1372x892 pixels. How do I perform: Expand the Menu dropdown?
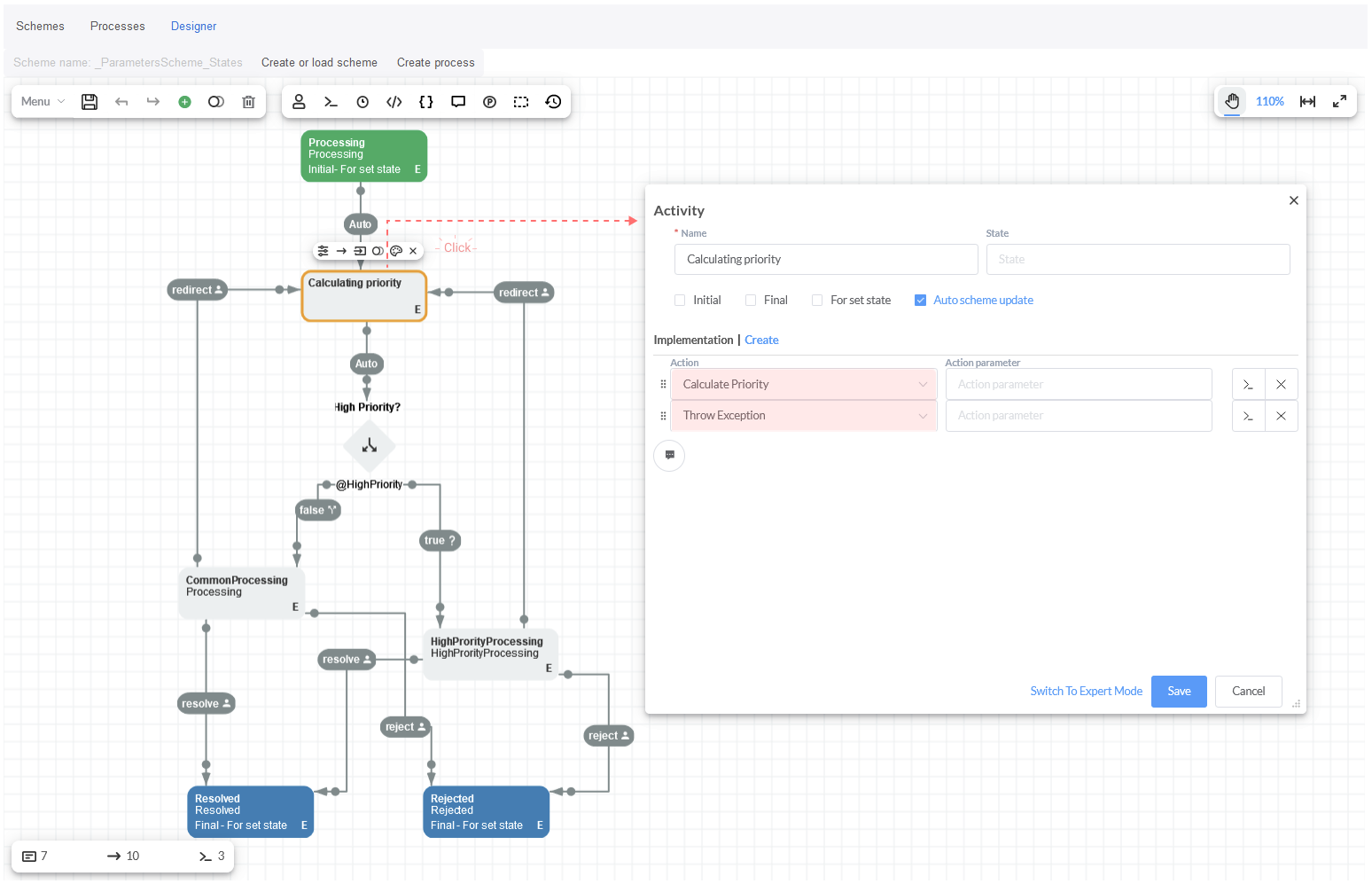coord(43,102)
